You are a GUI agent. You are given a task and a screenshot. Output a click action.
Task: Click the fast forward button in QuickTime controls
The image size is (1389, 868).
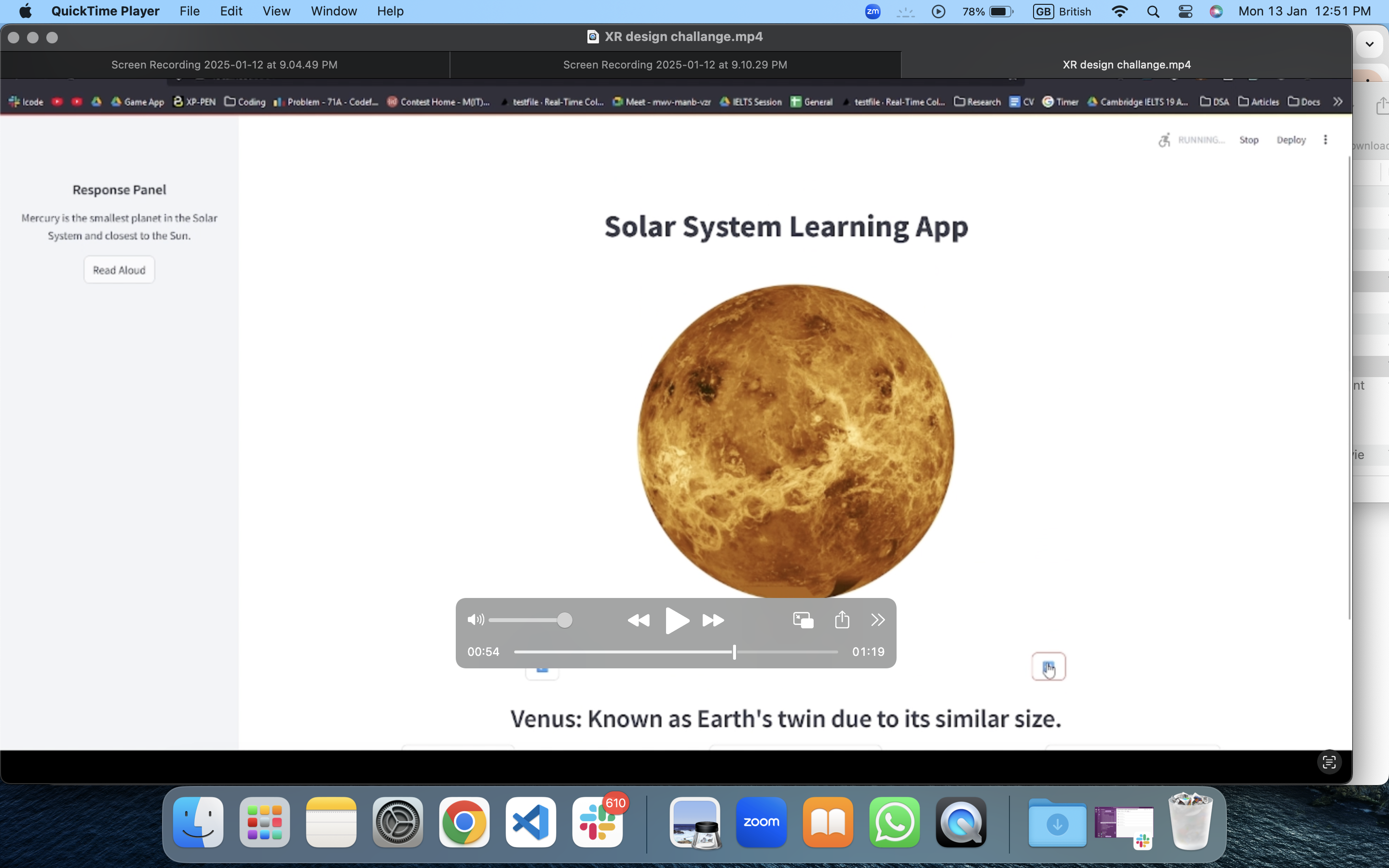tap(713, 620)
